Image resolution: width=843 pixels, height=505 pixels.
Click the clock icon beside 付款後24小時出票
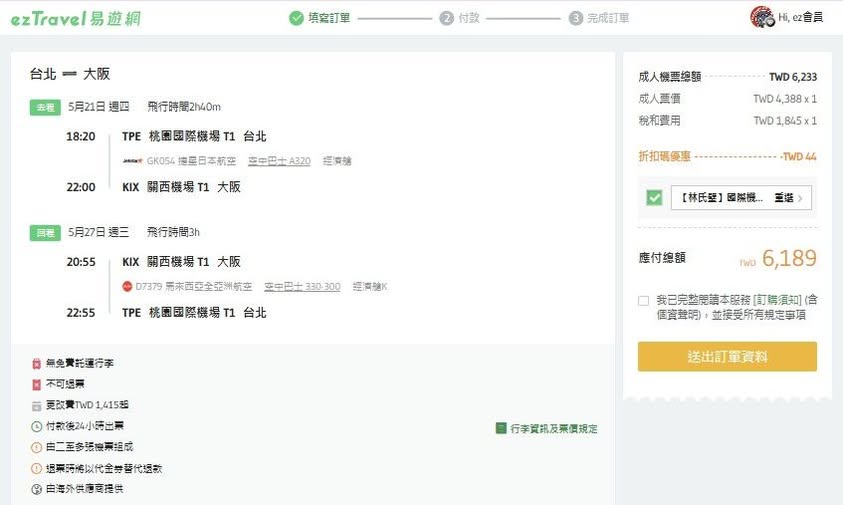tap(36, 425)
